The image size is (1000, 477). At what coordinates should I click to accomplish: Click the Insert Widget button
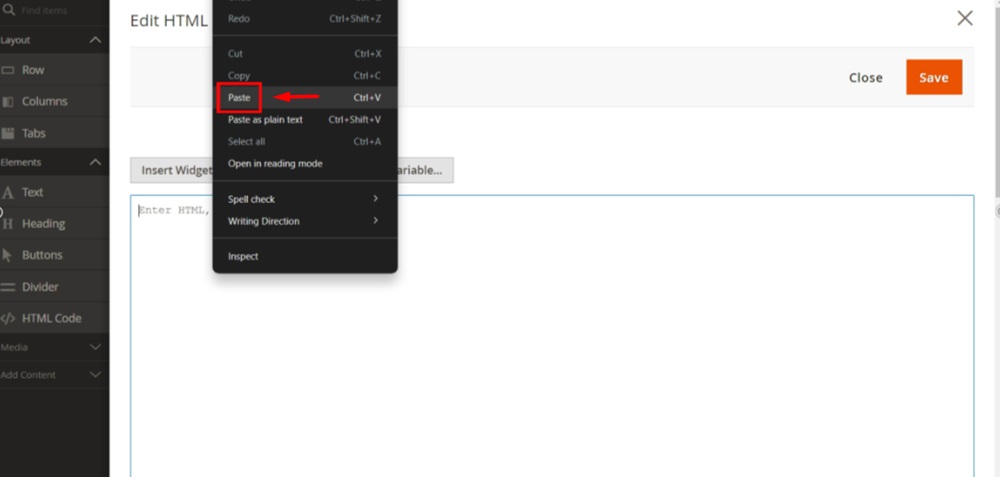pos(172,170)
